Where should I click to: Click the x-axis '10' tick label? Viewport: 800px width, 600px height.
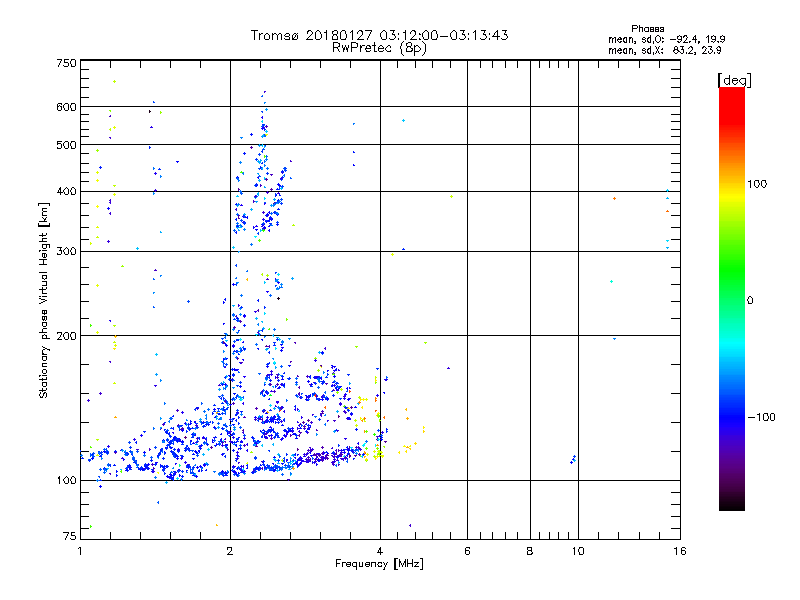click(578, 551)
